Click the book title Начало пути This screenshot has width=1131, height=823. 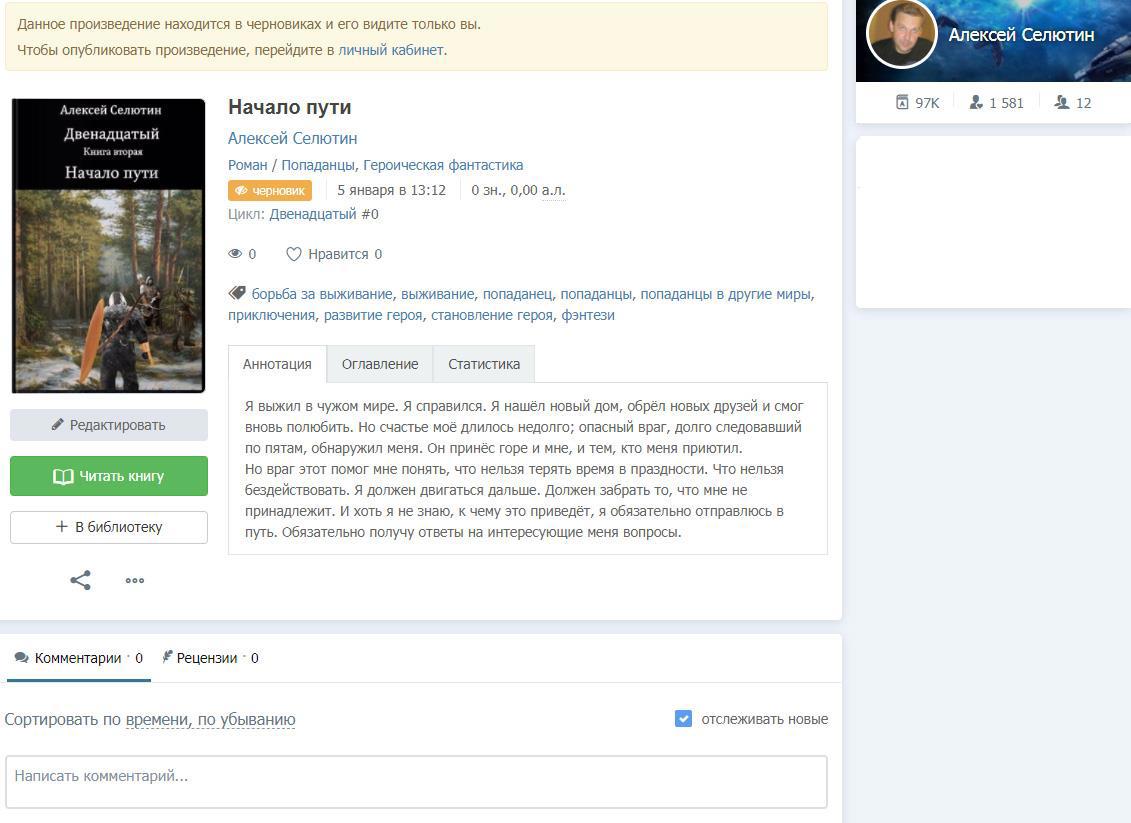tap(290, 107)
